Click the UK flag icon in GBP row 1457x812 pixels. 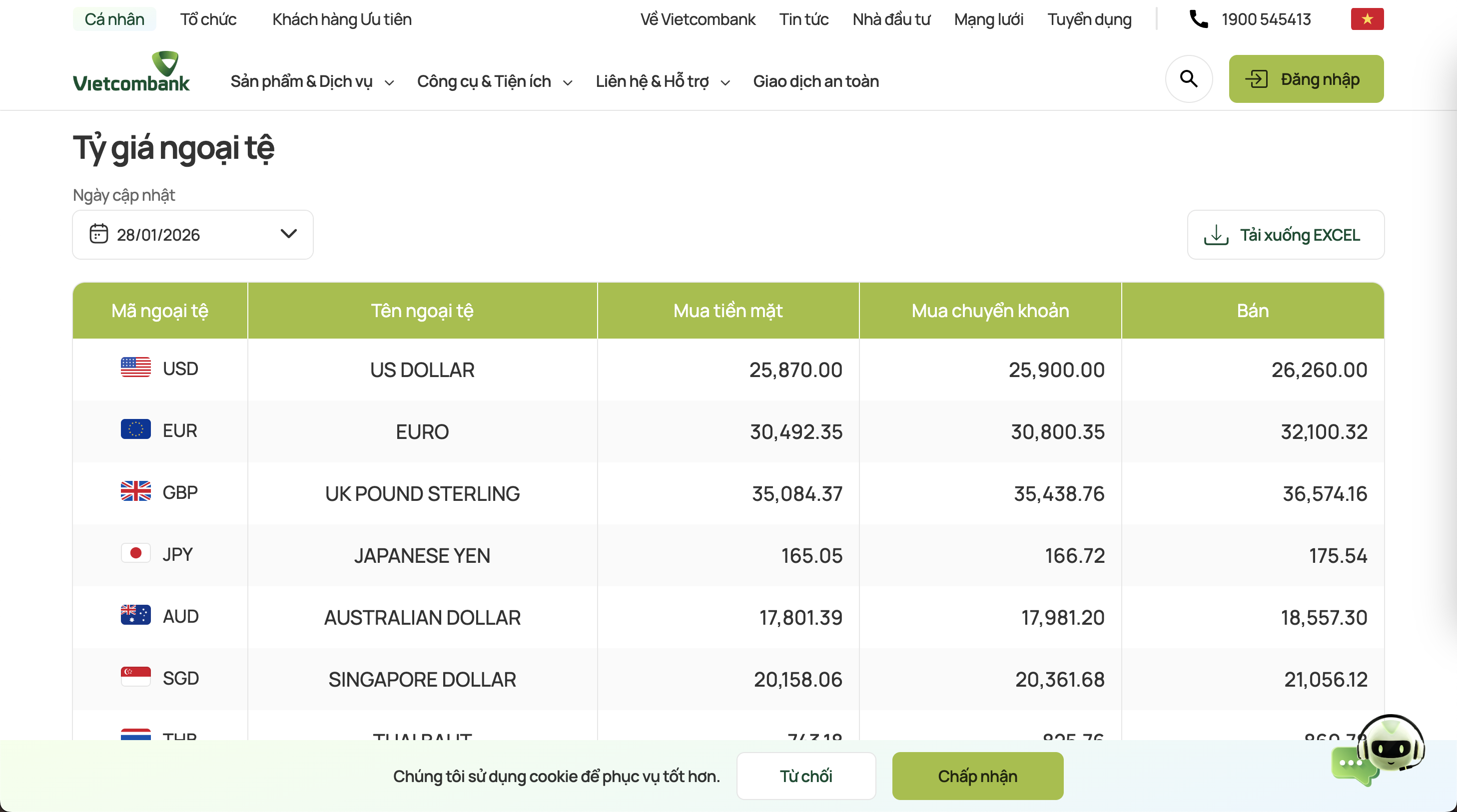point(136,491)
